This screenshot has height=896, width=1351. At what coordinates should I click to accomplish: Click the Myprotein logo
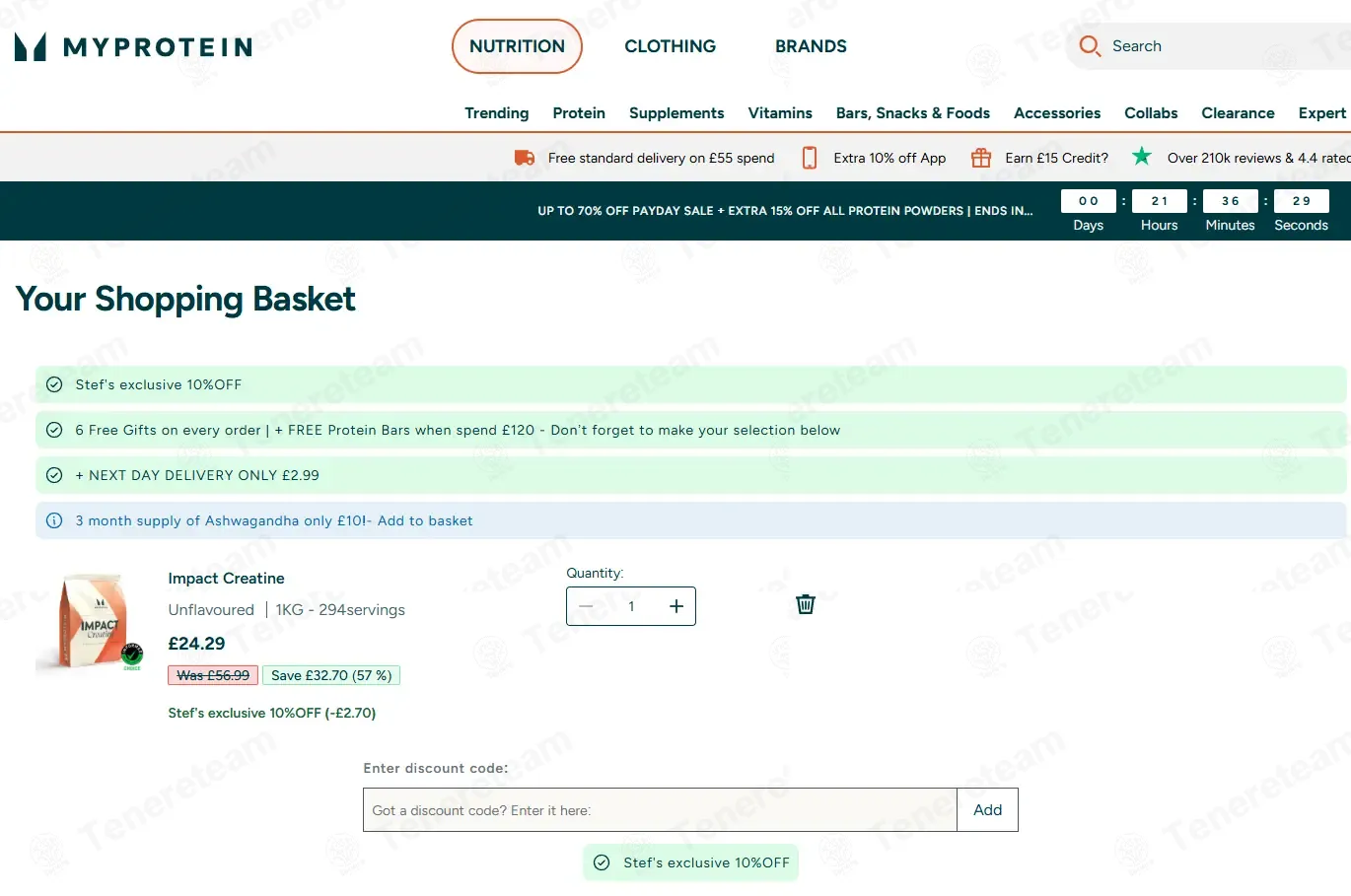click(x=134, y=46)
